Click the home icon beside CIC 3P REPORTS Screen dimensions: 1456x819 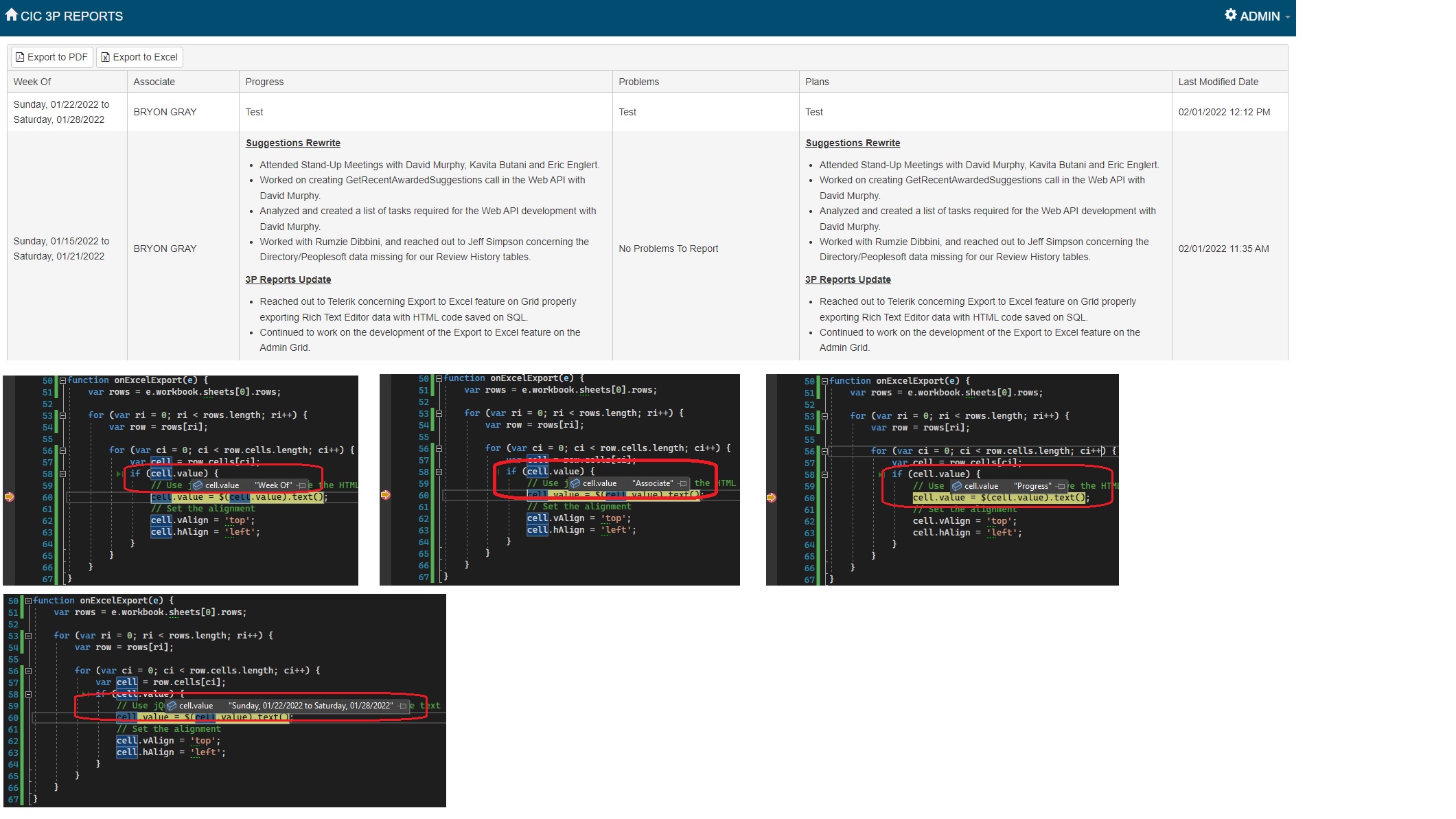click(11, 14)
